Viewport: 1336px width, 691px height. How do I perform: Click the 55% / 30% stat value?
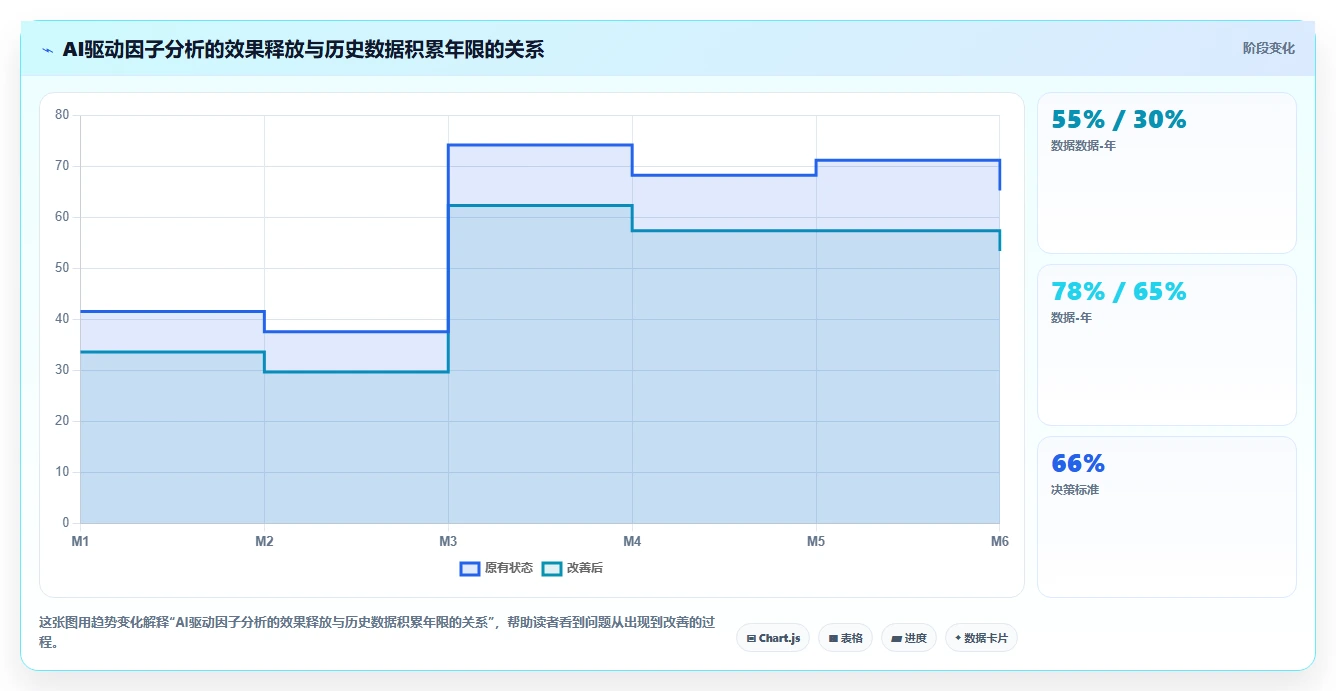pos(1118,120)
